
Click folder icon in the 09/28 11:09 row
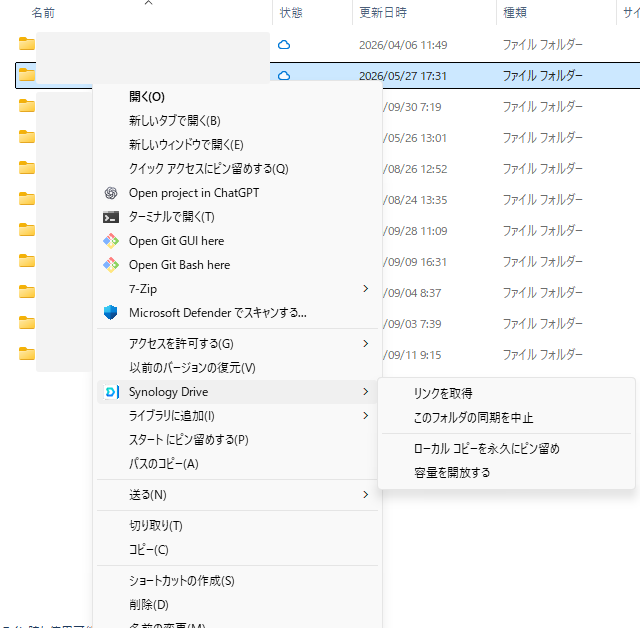pyautogui.click(x=27, y=230)
